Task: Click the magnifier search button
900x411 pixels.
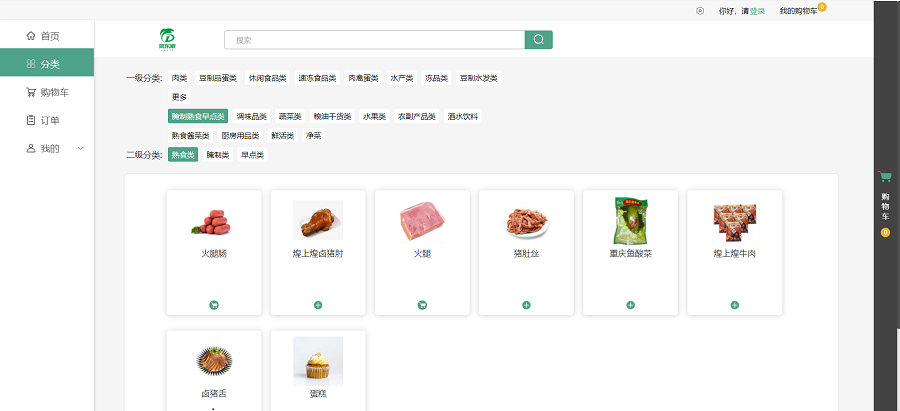Action: coord(538,40)
